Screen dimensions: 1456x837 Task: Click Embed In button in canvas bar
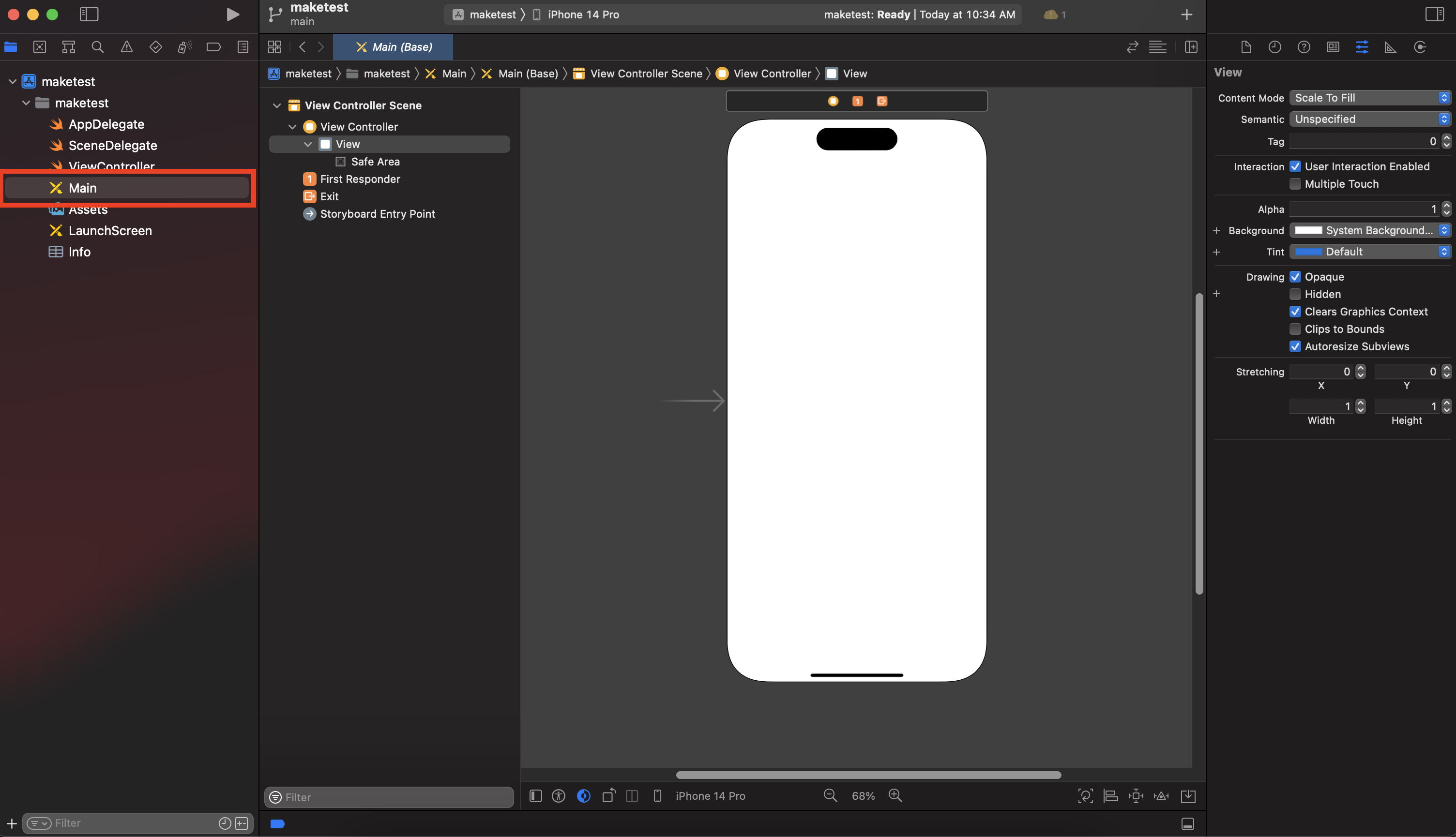click(1188, 795)
